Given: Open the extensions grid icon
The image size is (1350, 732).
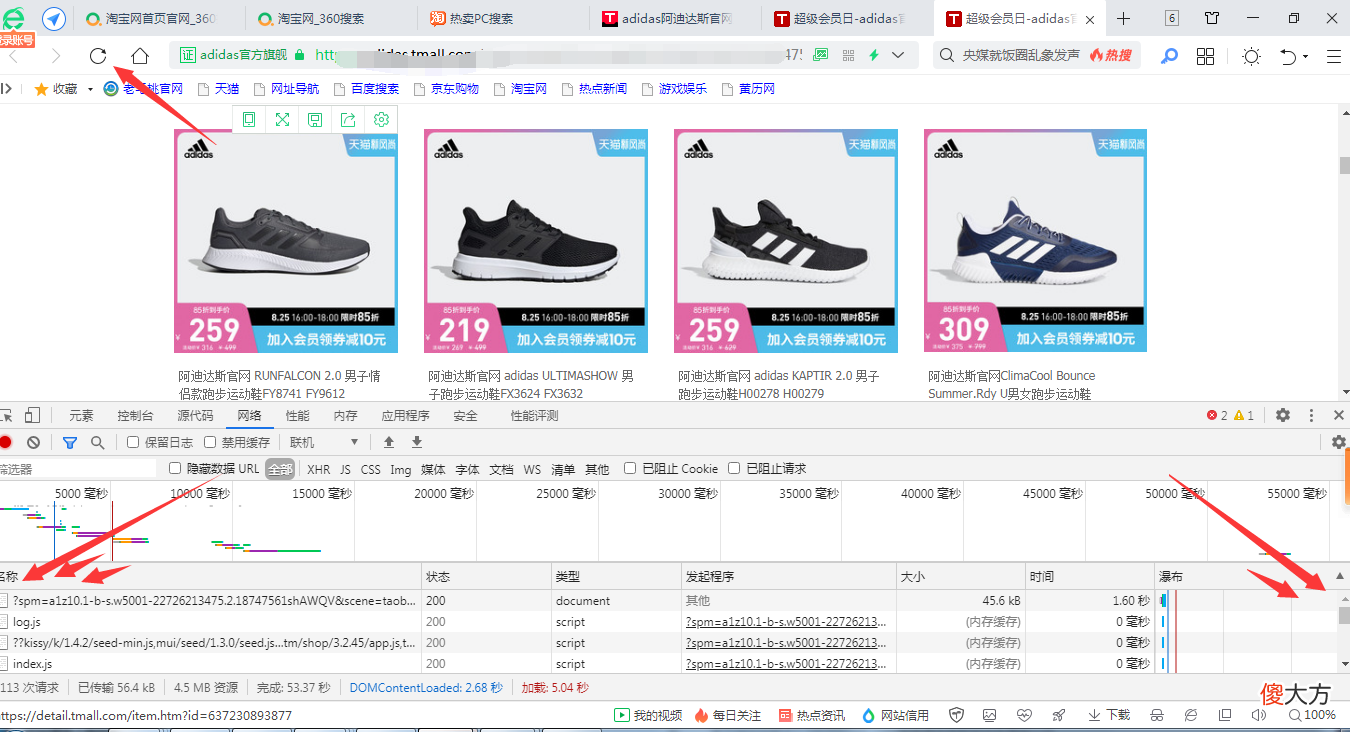Looking at the screenshot, I should click(1205, 56).
